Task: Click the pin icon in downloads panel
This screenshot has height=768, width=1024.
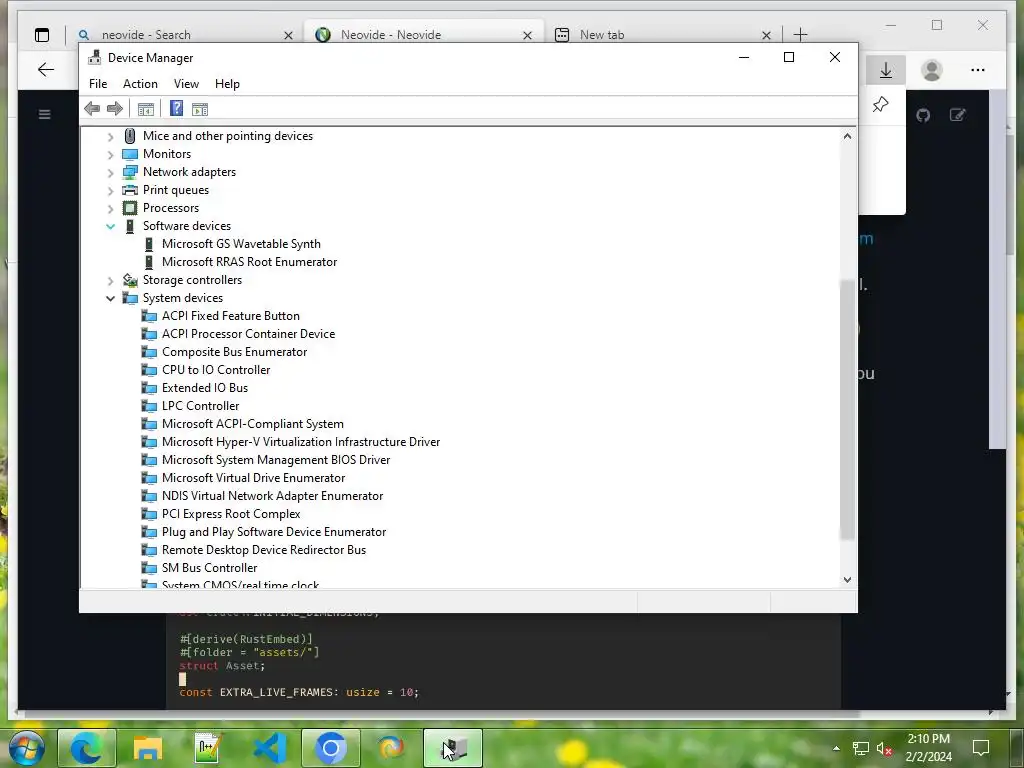Action: click(x=880, y=104)
